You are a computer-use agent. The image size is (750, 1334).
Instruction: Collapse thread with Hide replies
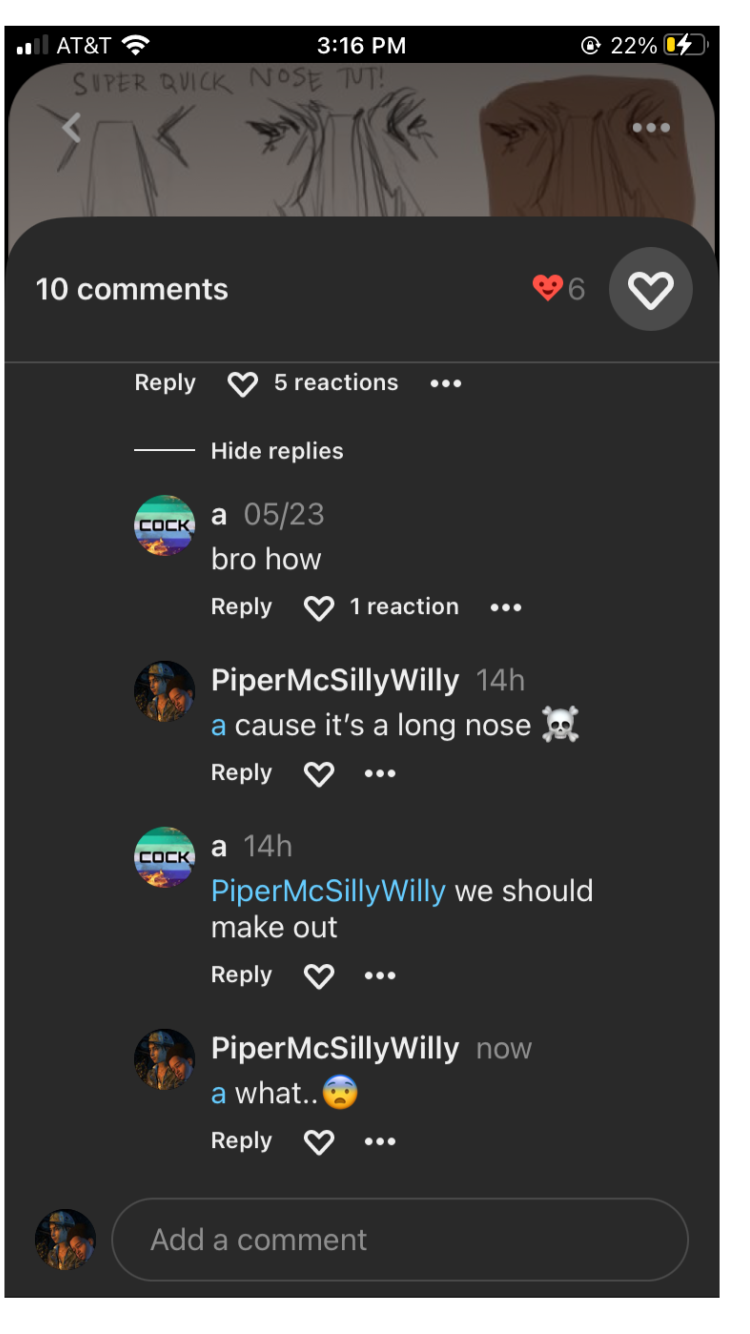click(276, 451)
